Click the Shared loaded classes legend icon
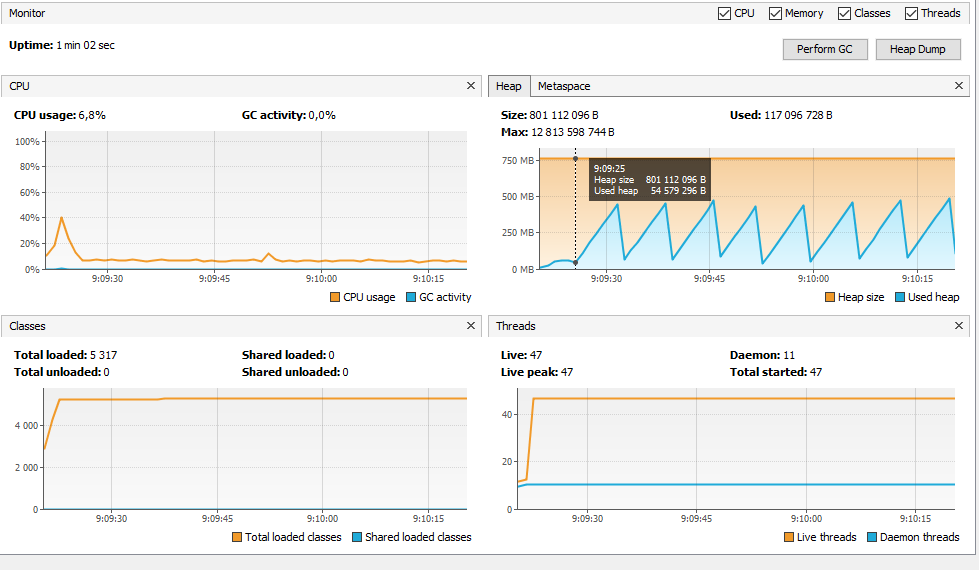 357,537
